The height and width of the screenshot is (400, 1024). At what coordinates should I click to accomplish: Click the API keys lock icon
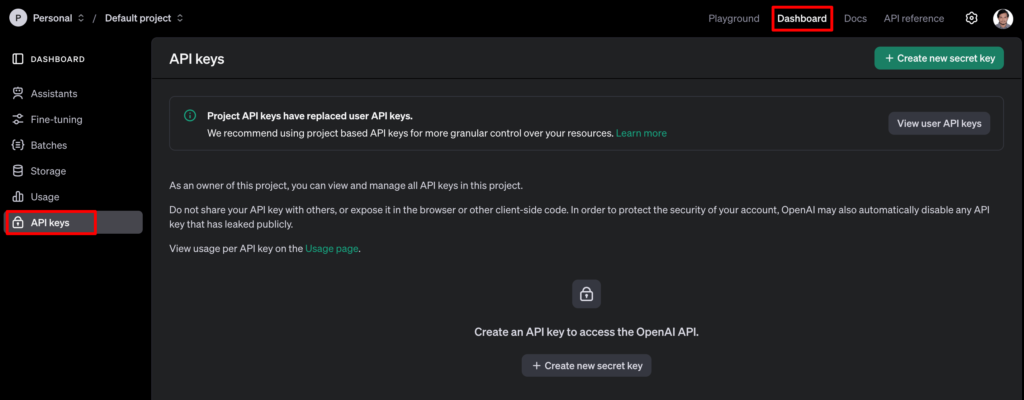click(x=18, y=223)
